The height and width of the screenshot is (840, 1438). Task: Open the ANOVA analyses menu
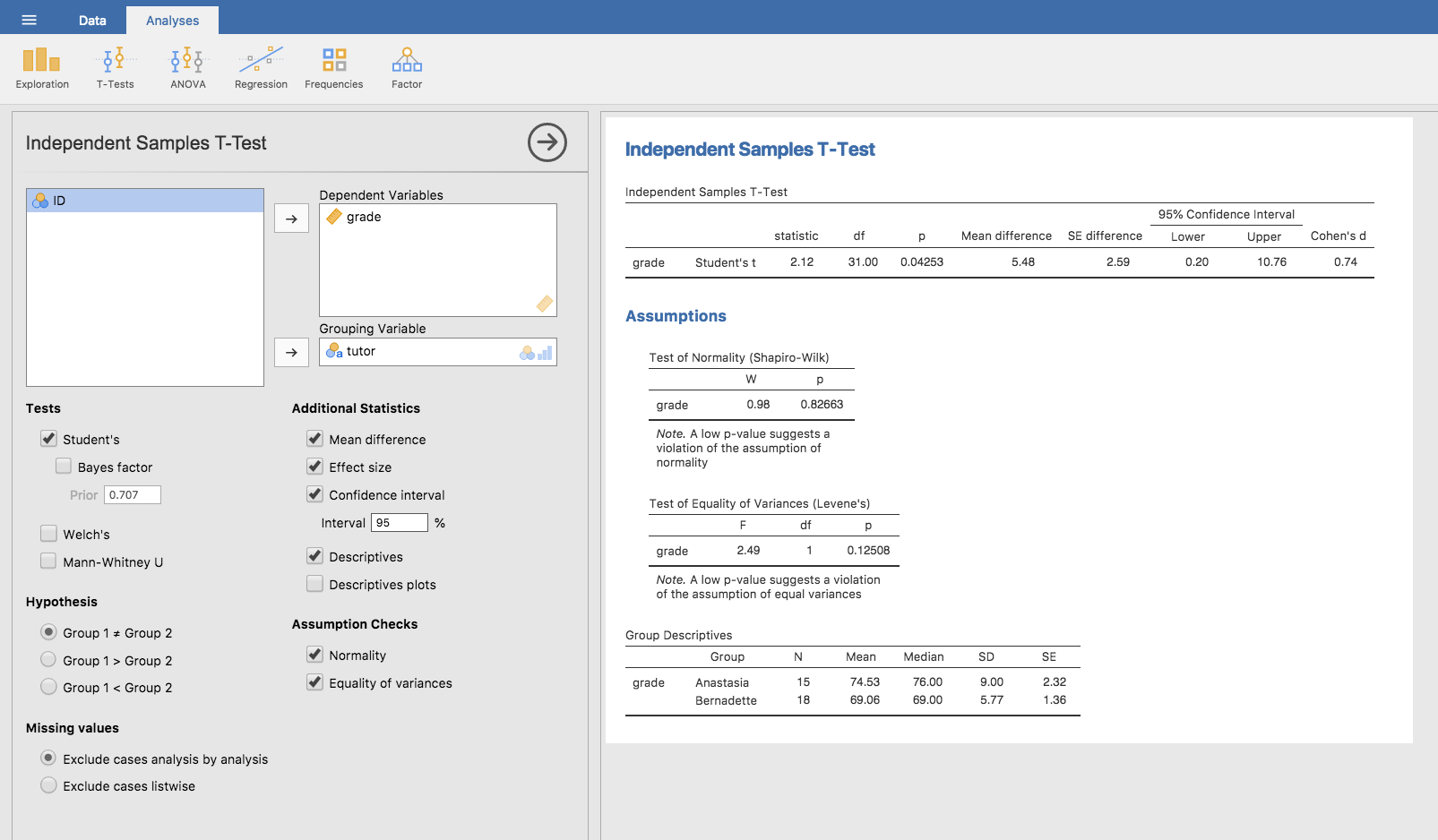click(x=188, y=69)
